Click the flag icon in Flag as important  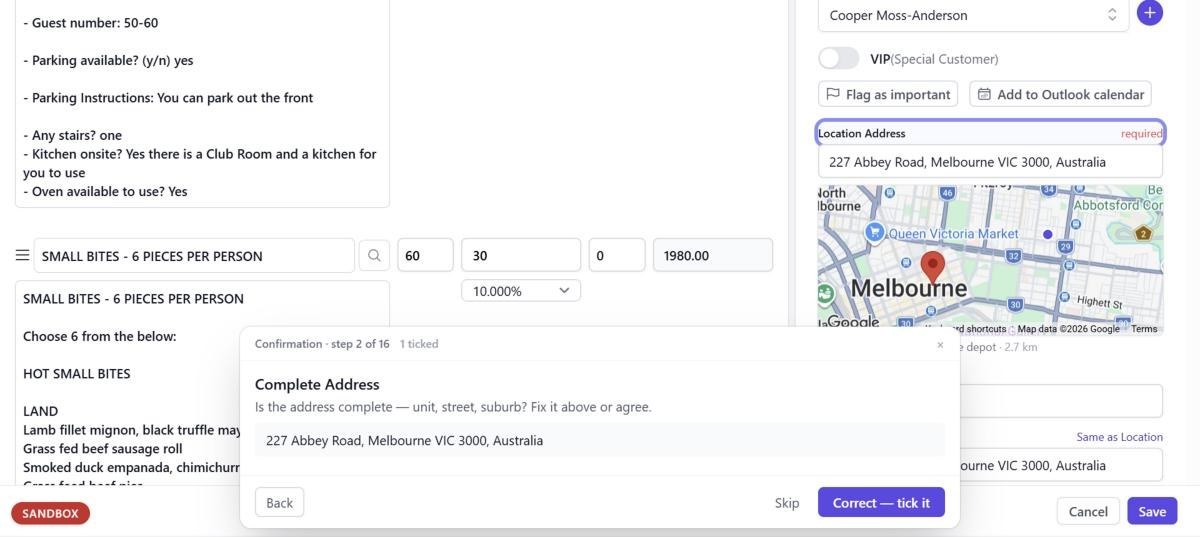(833, 94)
